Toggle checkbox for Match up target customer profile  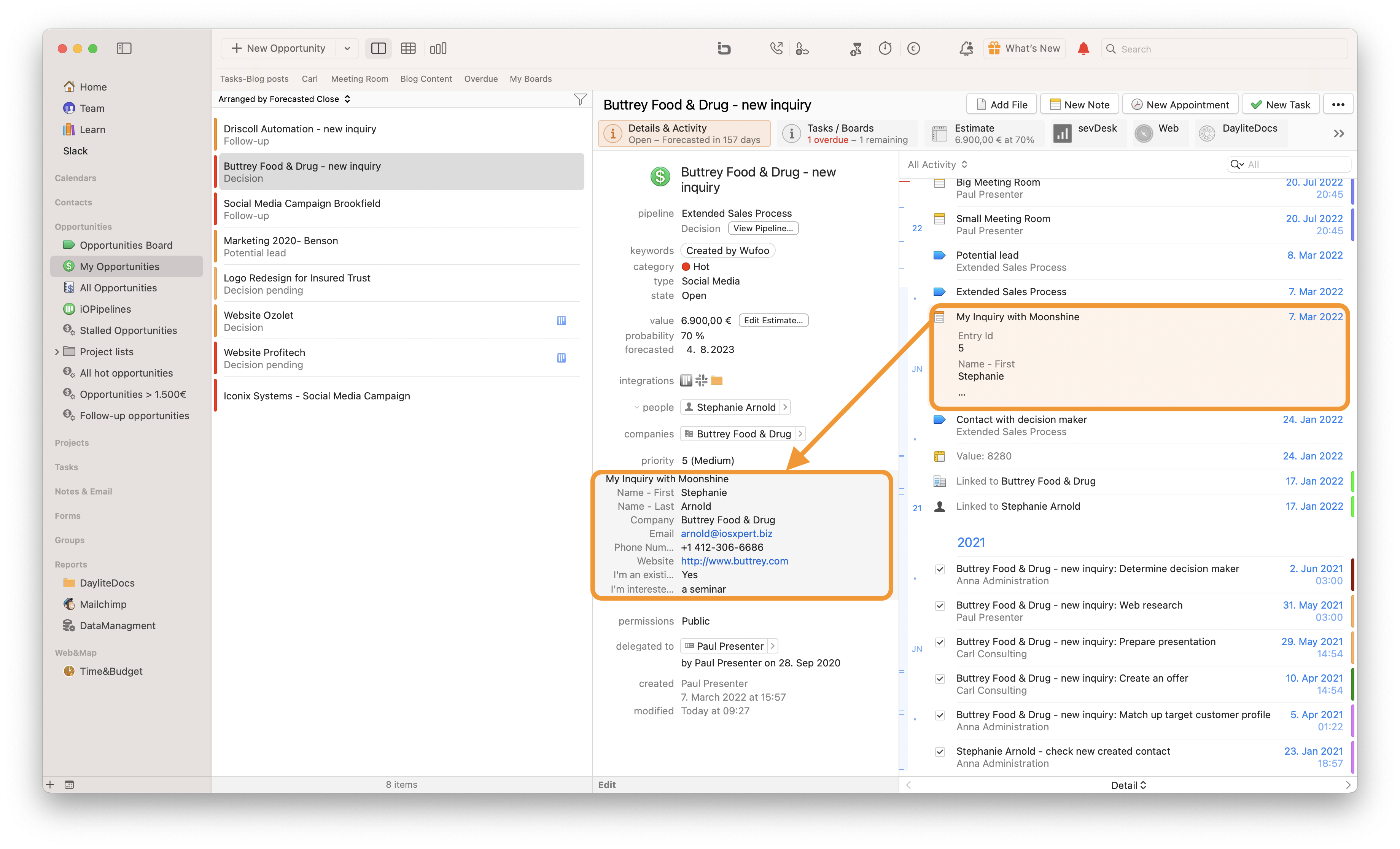(940, 715)
